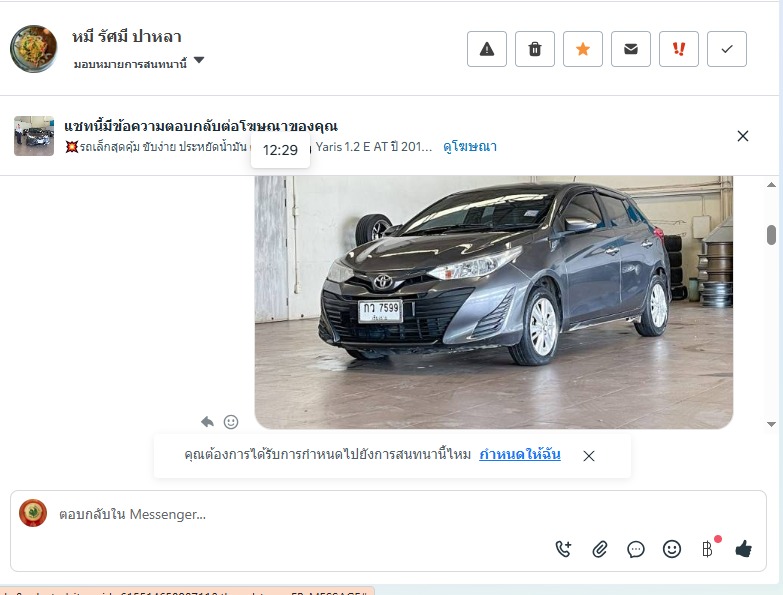Open payment request baht icon

tap(708, 549)
